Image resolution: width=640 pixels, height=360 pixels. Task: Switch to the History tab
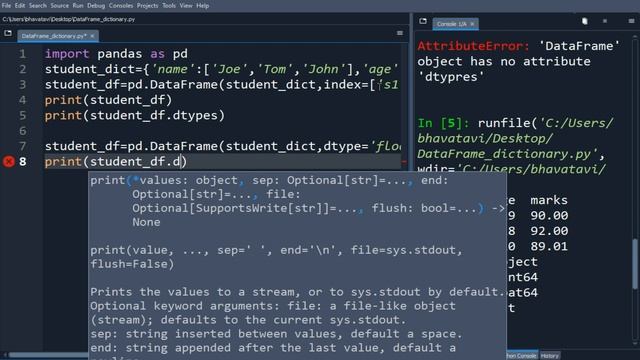tap(550, 356)
